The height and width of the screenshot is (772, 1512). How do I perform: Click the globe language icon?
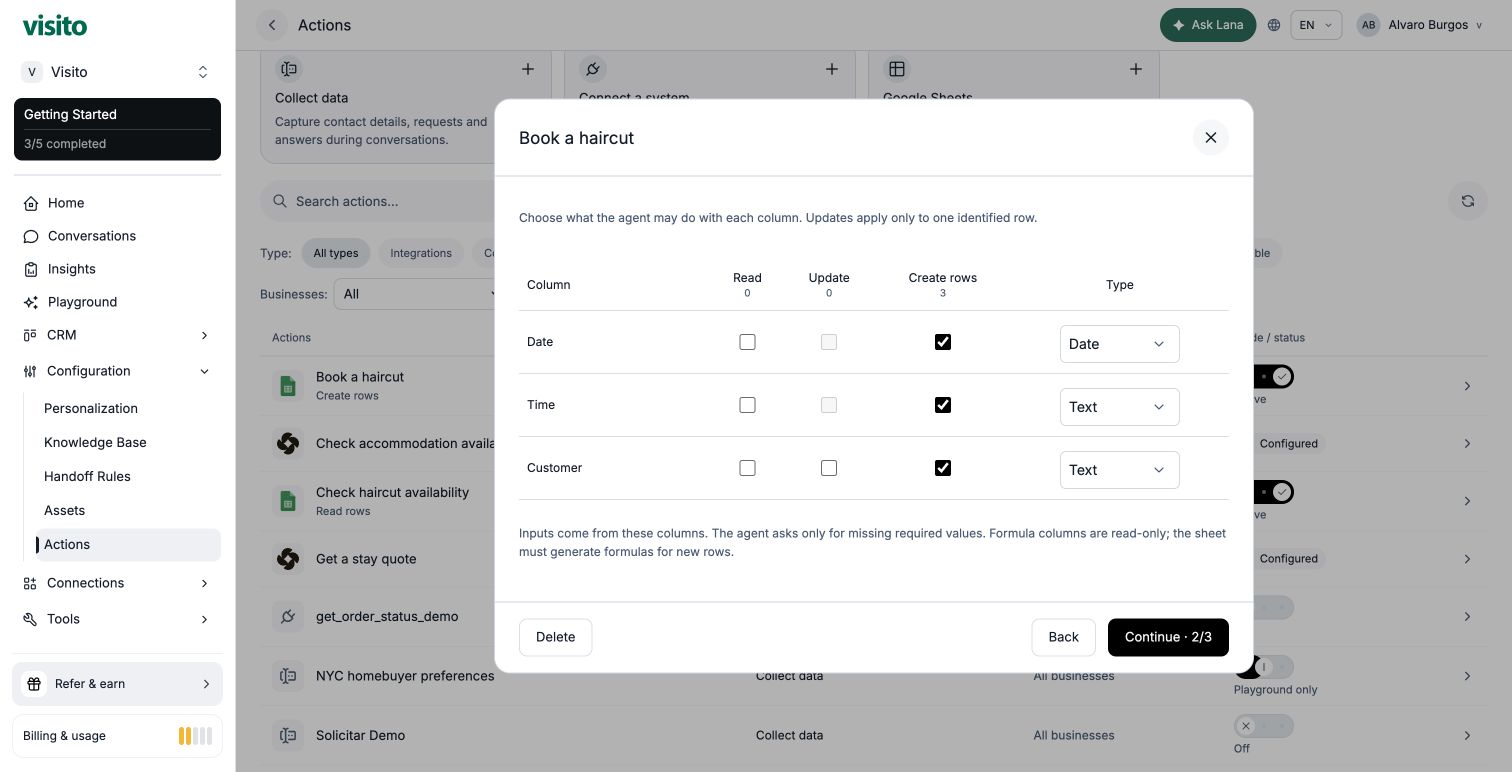(1274, 25)
